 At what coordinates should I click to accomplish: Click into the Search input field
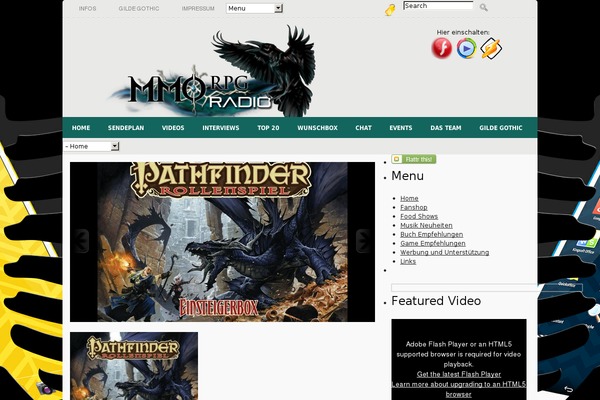click(x=438, y=6)
